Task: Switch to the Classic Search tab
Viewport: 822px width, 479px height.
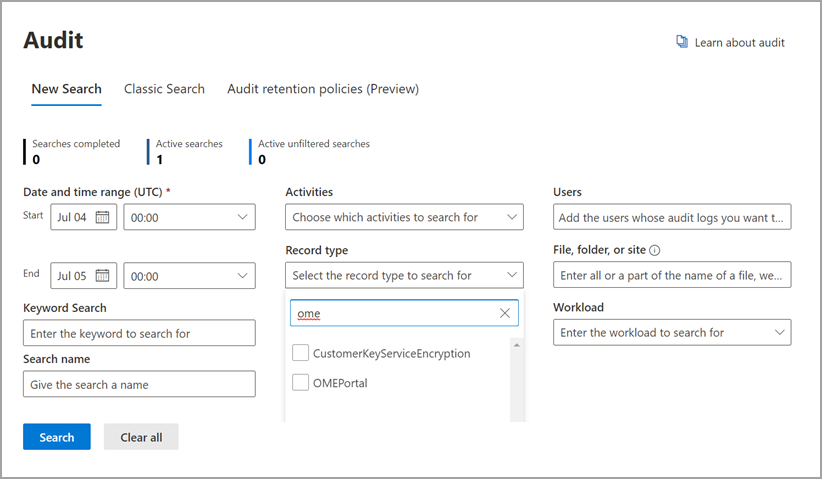Action: (164, 89)
